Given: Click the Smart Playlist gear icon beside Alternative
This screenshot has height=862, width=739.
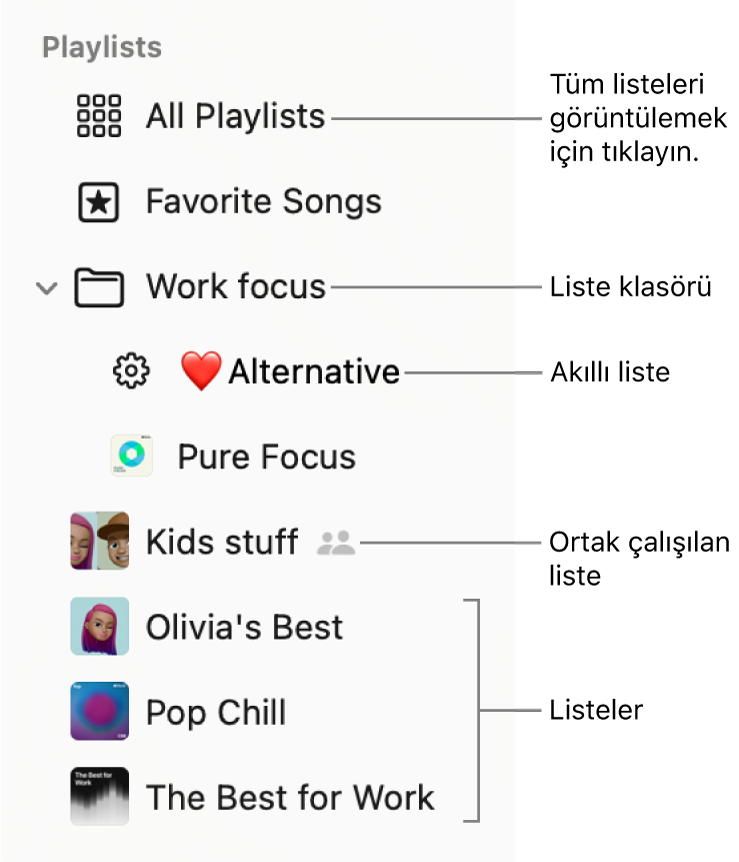Looking at the screenshot, I should pos(131,370).
